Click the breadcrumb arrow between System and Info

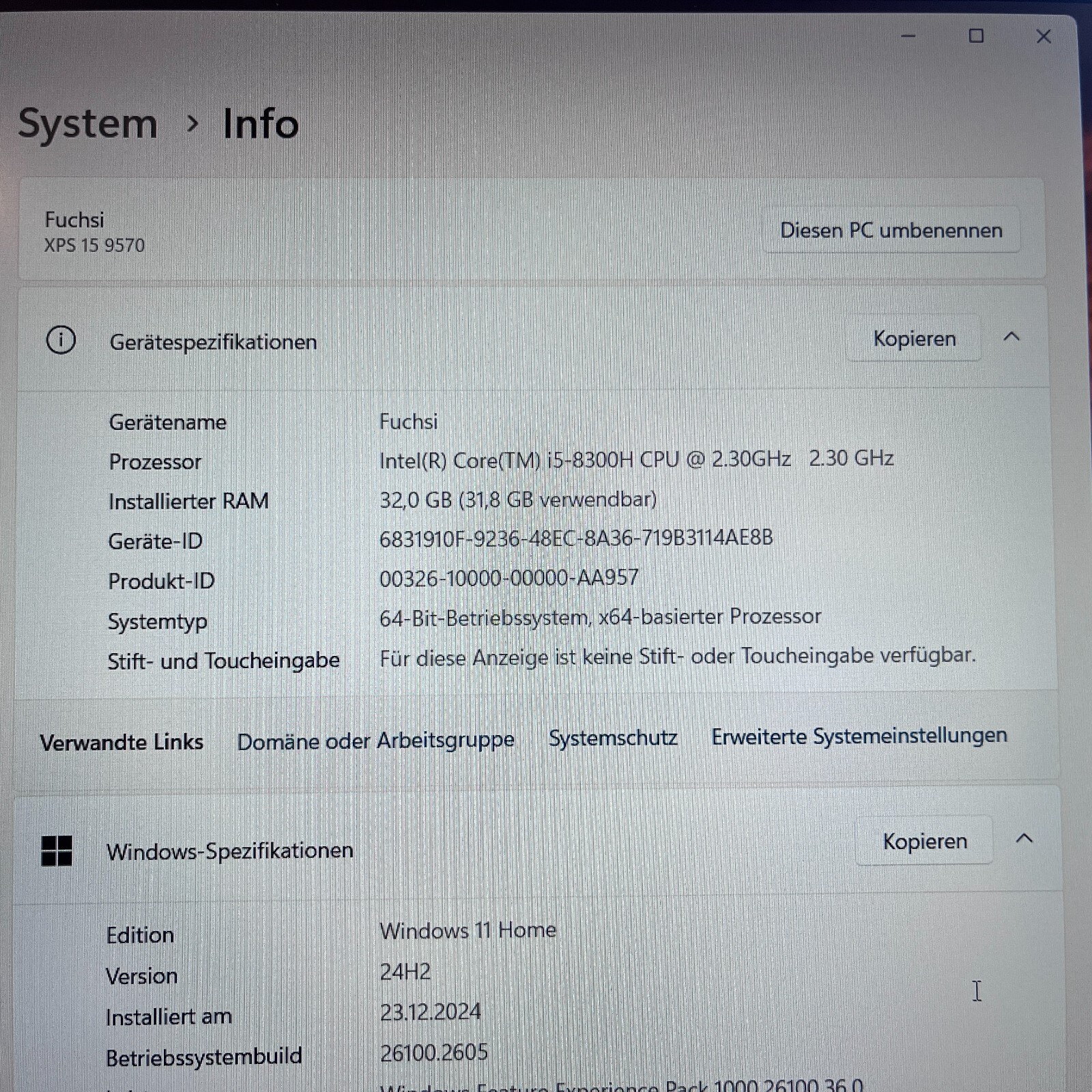[192, 124]
